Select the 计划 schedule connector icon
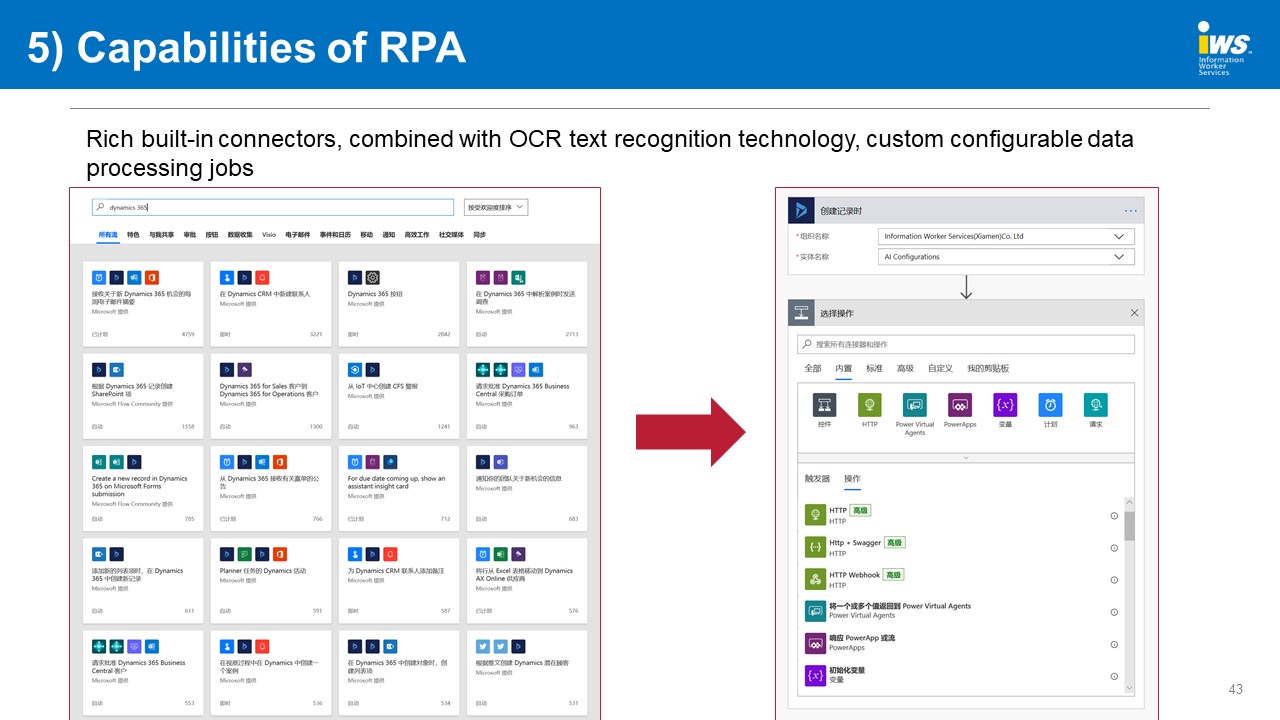This screenshot has height=720, width=1280. point(1050,404)
